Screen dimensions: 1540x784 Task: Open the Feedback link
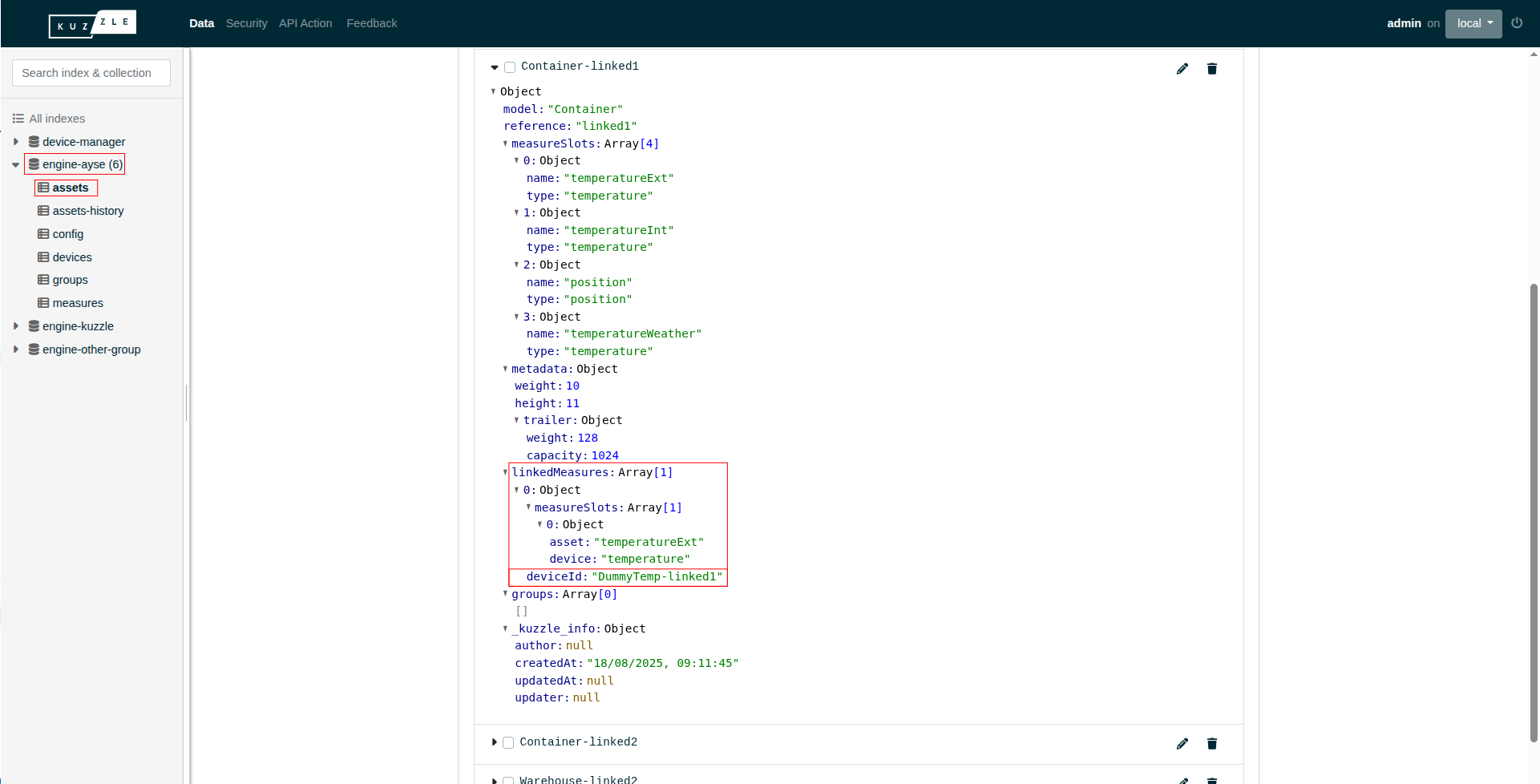click(x=371, y=23)
